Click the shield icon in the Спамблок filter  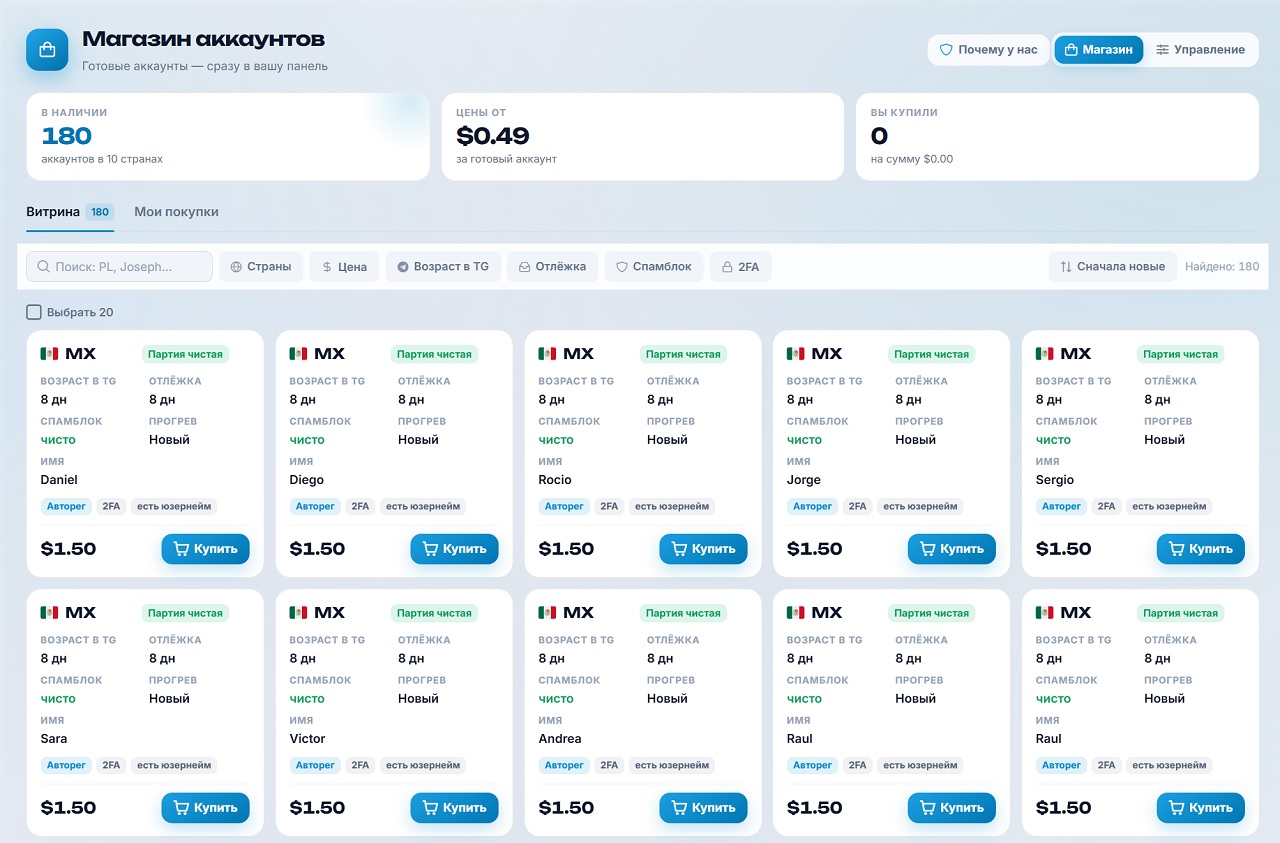tap(621, 267)
